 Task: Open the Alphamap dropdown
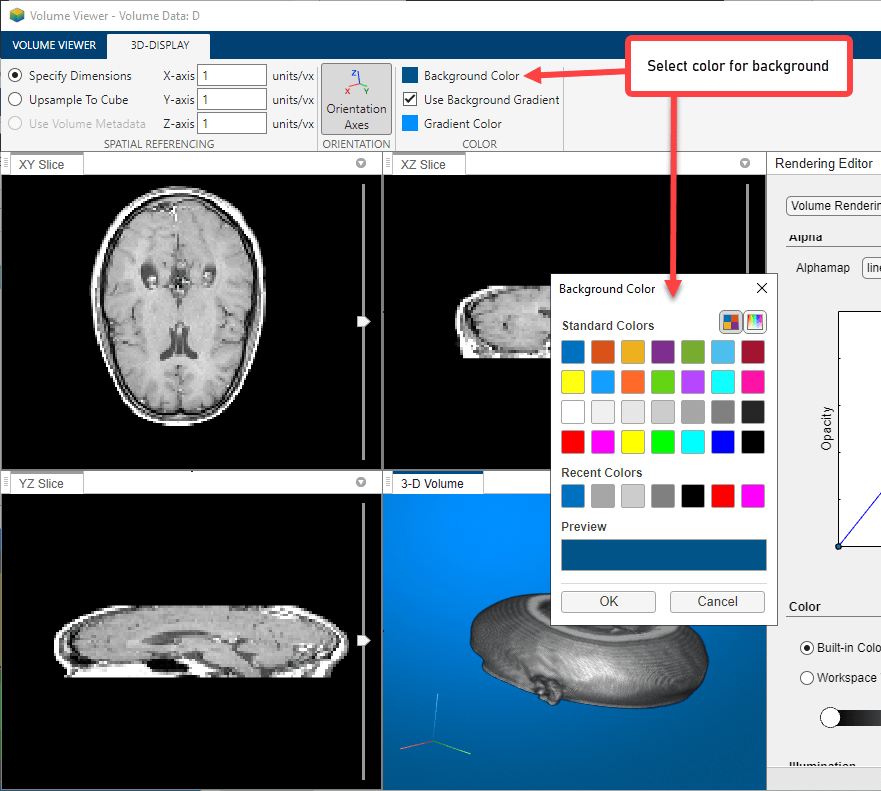click(871, 268)
